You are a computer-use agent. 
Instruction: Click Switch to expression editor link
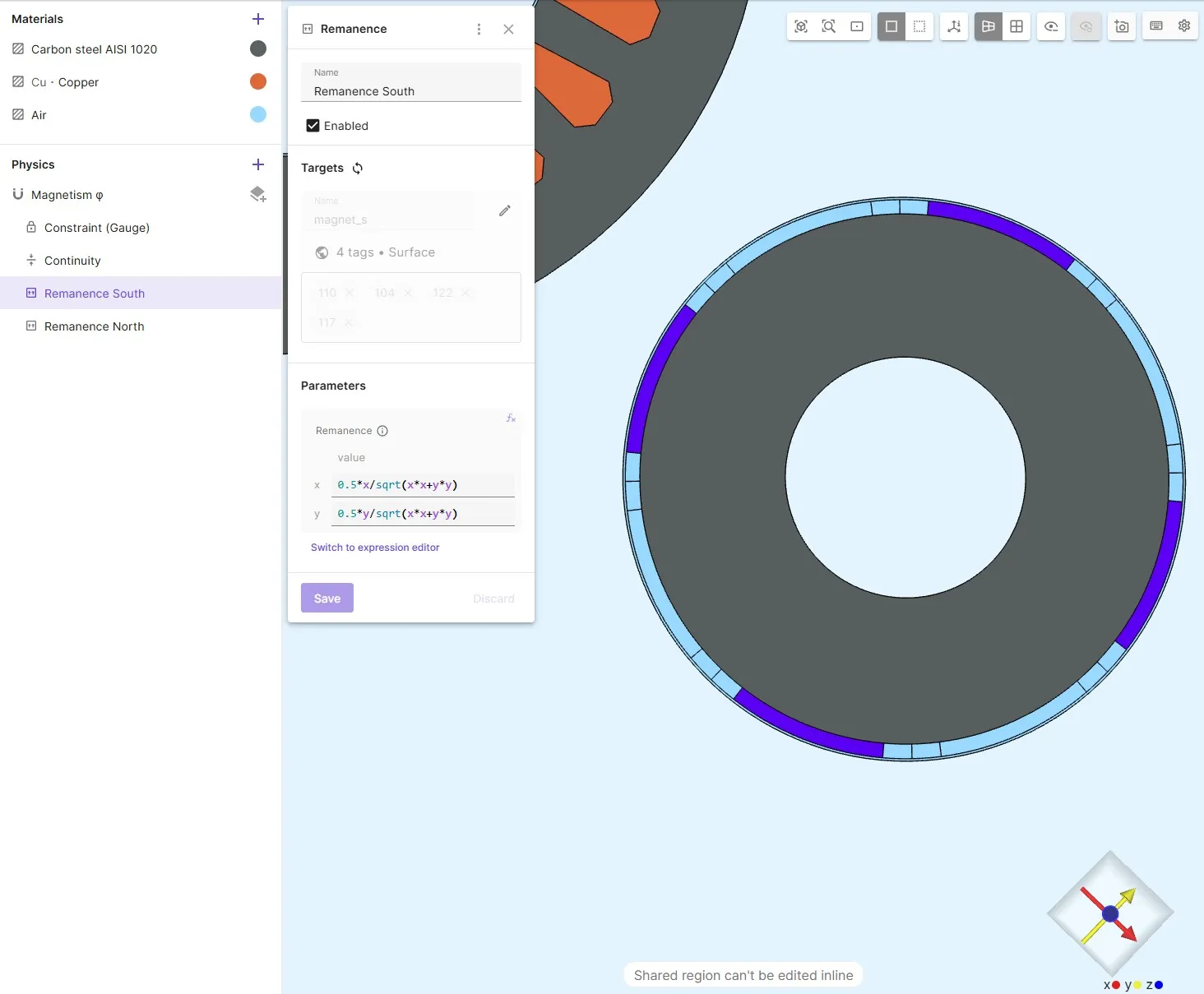point(375,548)
